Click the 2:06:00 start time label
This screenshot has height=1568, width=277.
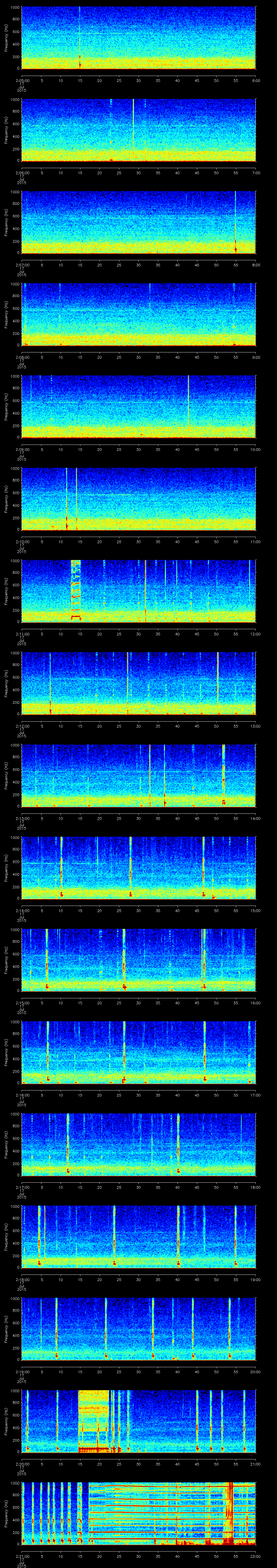click(22, 173)
